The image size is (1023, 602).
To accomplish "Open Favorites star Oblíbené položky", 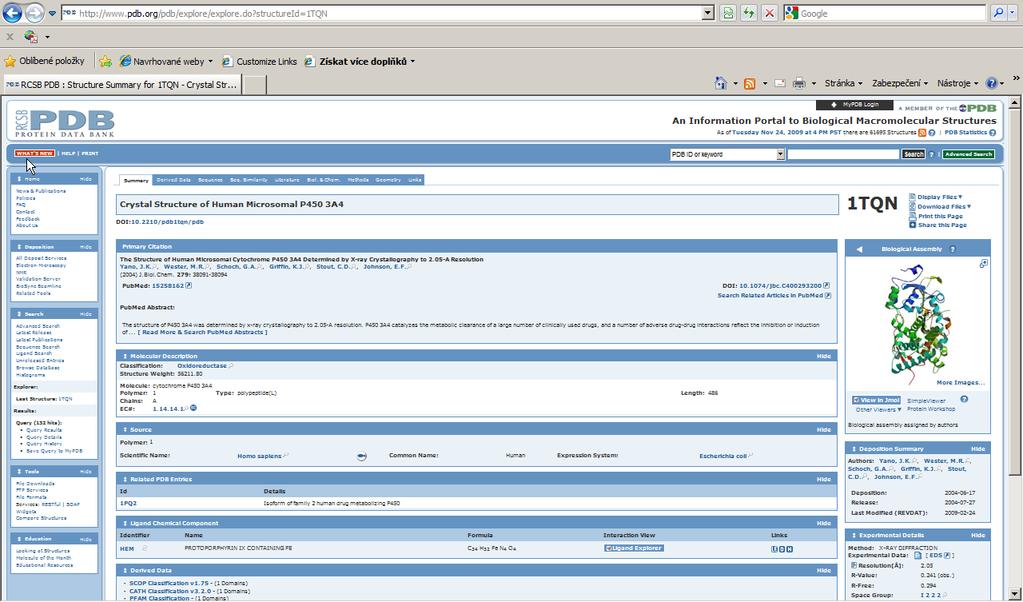I will [x=44, y=61].
